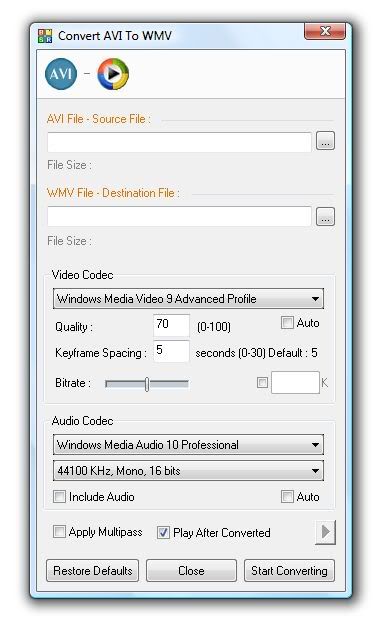380x619 pixels.
Task: Click the "WMV File - Destination File :" label
Action: 113,193
